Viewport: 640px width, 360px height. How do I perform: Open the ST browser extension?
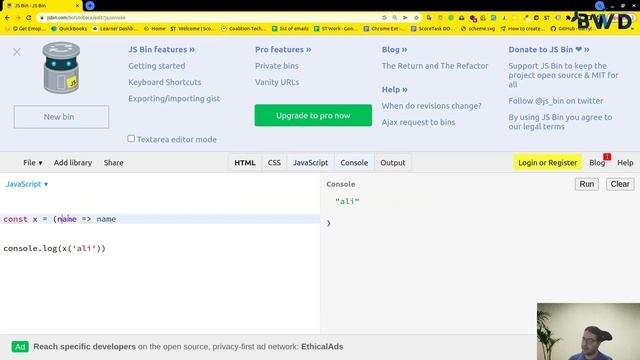(x=547, y=18)
